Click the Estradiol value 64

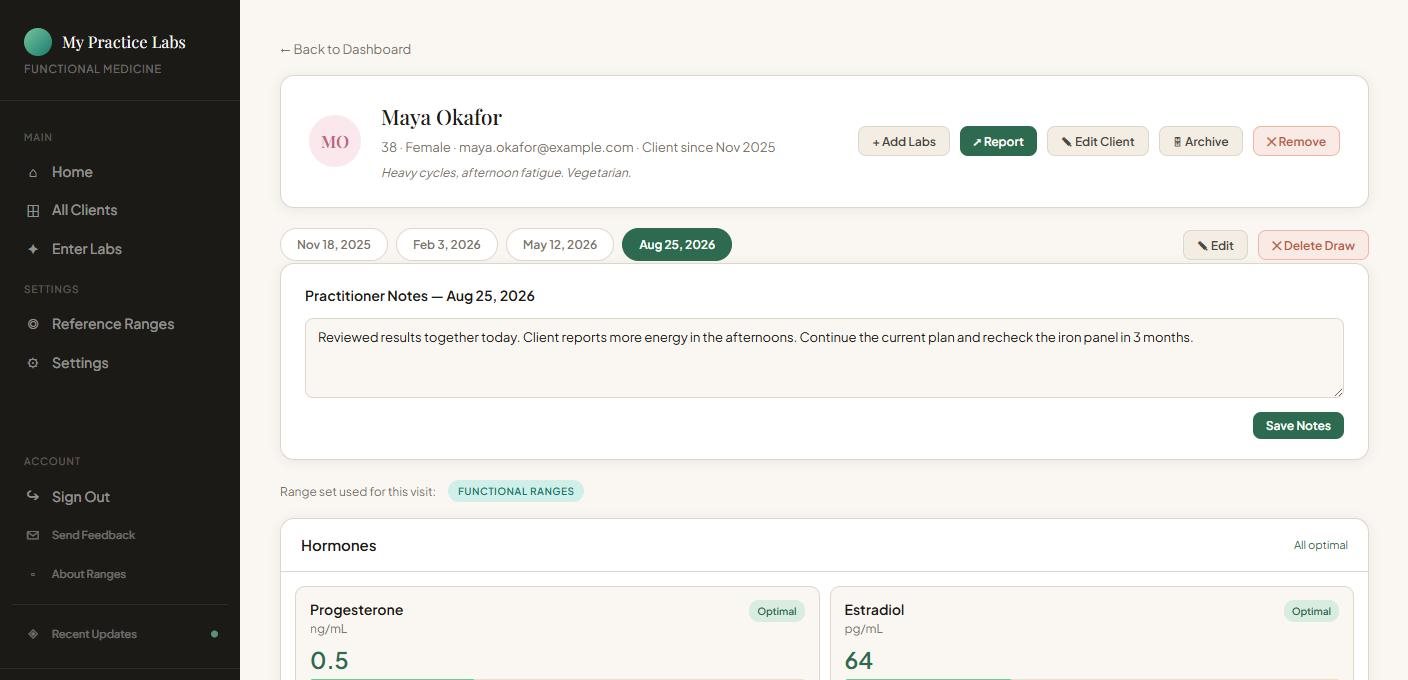tap(858, 660)
